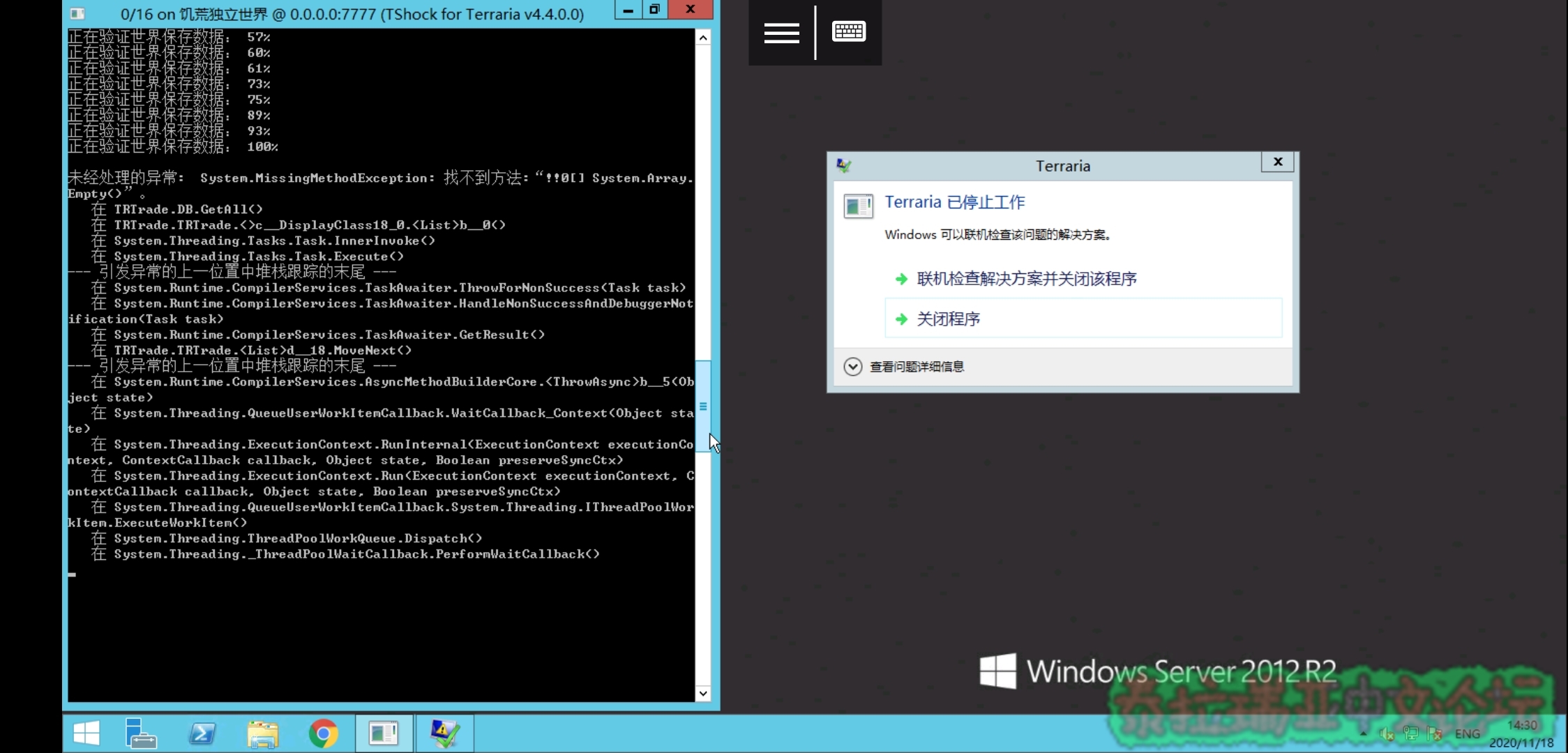Click the 'Tasks.Task.InnerInvoke()' stack line
The width and height of the screenshot is (1568, 753).
[x=262, y=241]
